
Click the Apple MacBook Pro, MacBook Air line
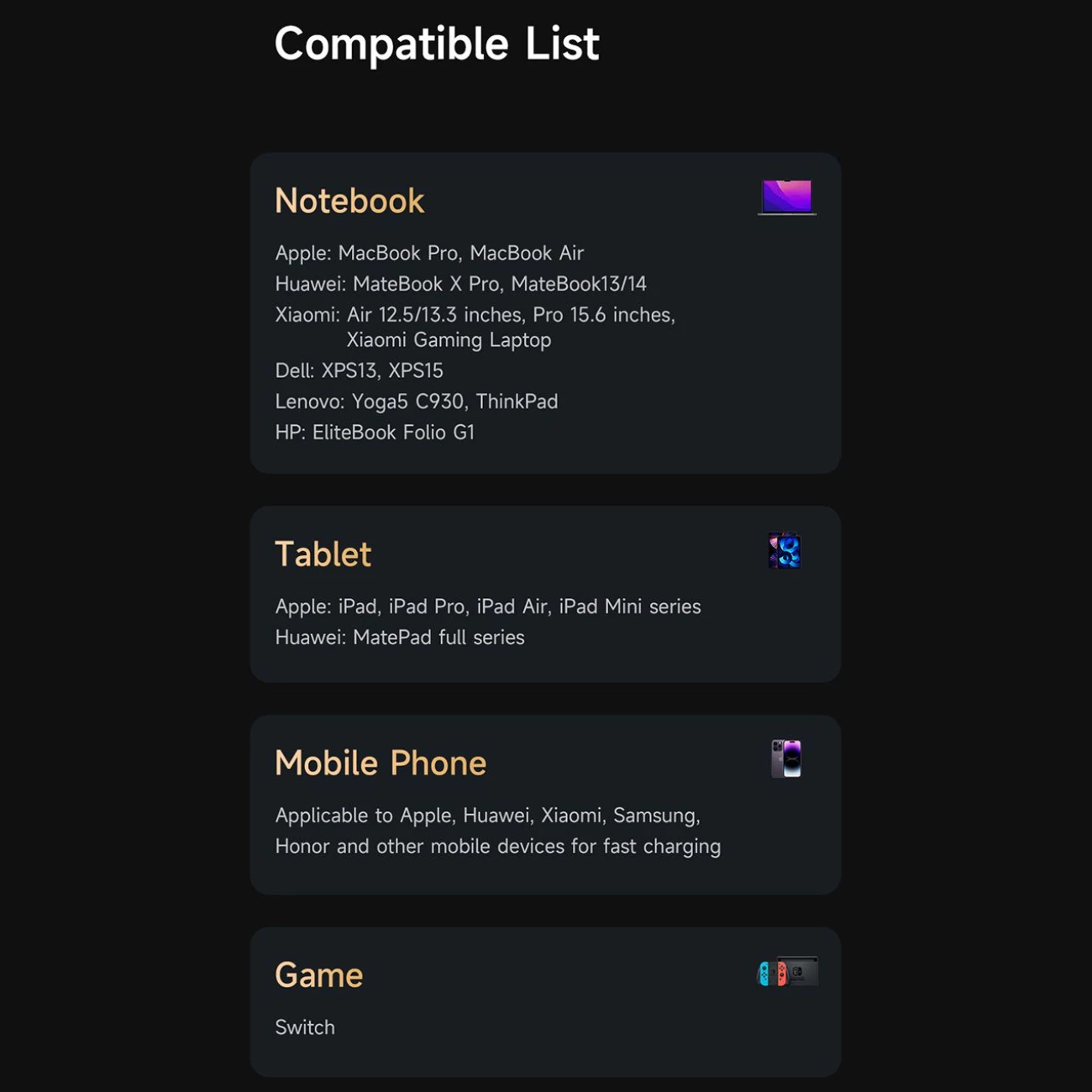tap(429, 253)
